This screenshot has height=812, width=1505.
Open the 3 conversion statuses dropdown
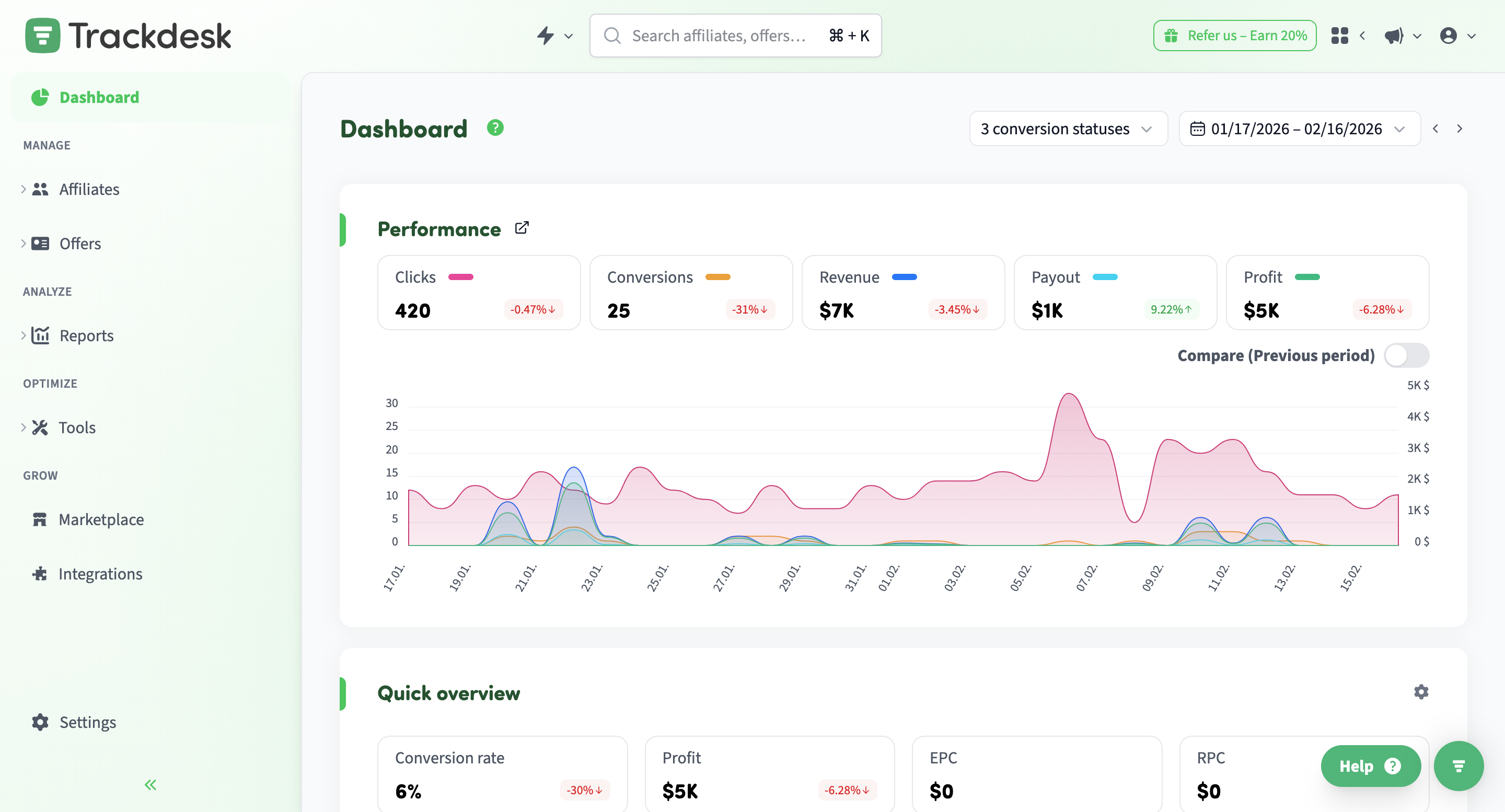(1068, 129)
